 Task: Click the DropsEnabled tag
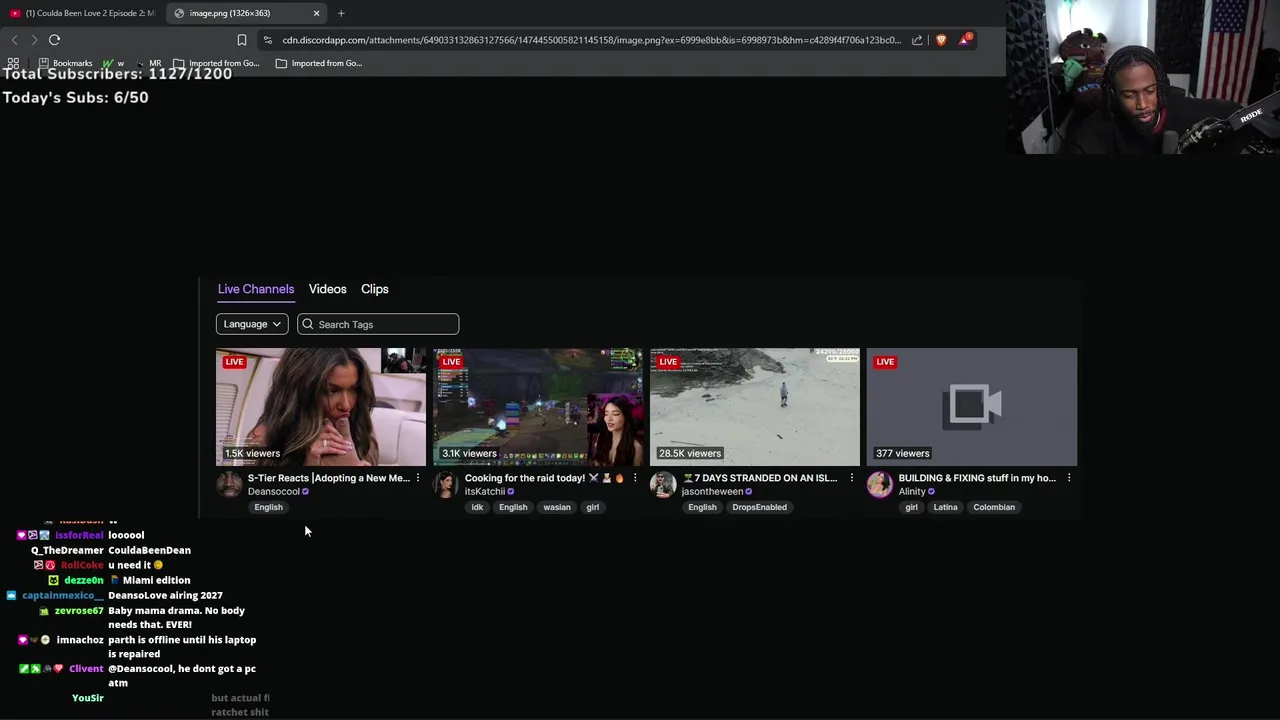pos(760,507)
